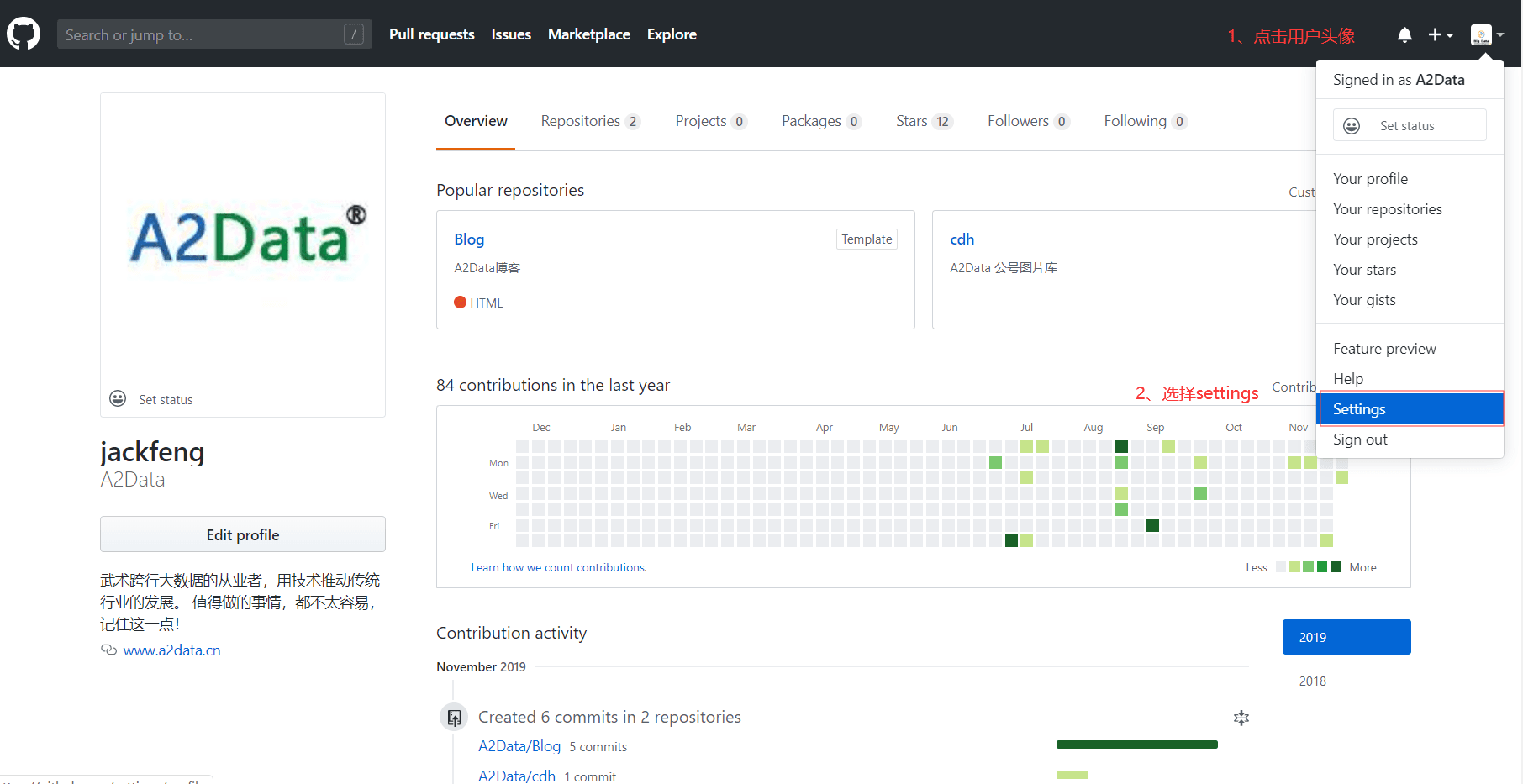Click Learn how we count contributions

(x=559, y=568)
